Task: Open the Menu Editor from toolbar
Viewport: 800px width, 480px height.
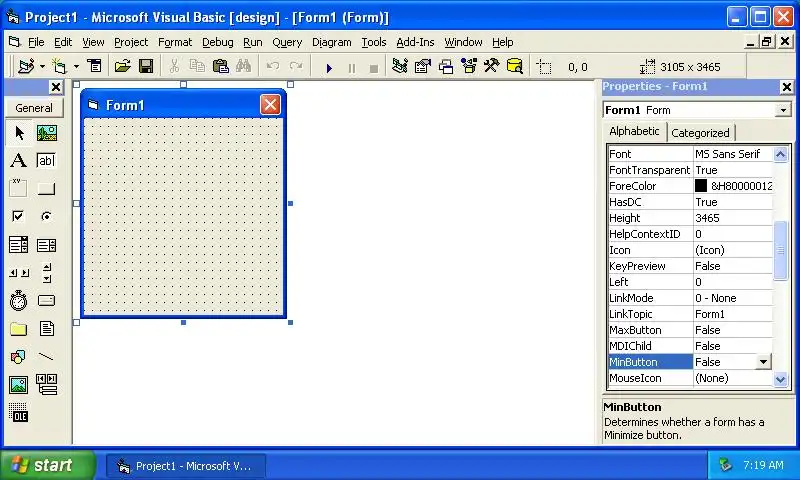Action: click(x=94, y=66)
